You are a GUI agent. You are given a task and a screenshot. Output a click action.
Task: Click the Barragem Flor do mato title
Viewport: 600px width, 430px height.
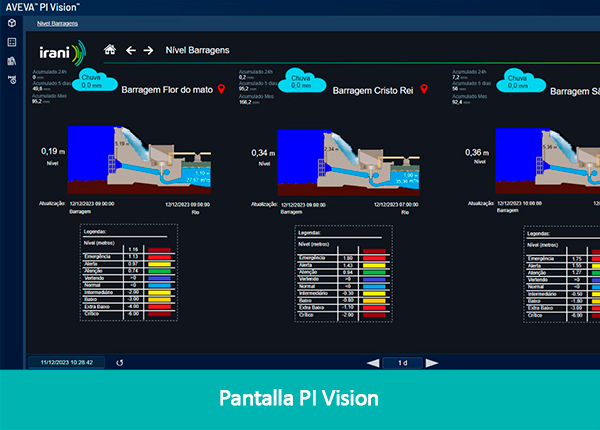(x=167, y=90)
